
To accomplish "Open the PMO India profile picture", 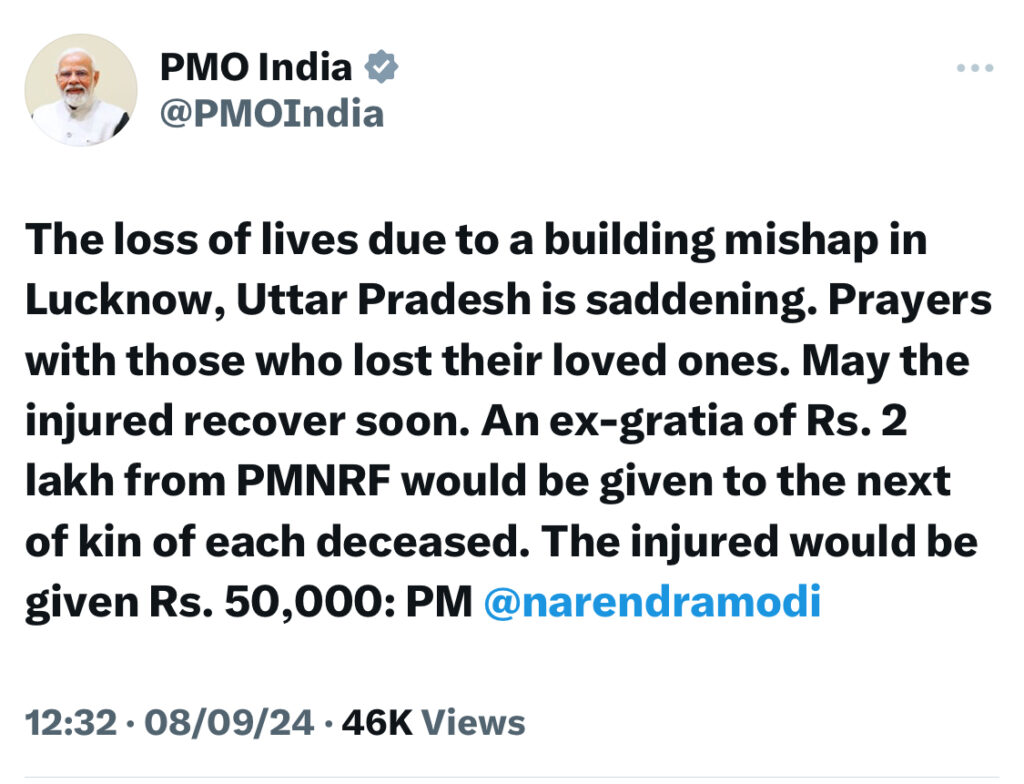I will click(81, 90).
